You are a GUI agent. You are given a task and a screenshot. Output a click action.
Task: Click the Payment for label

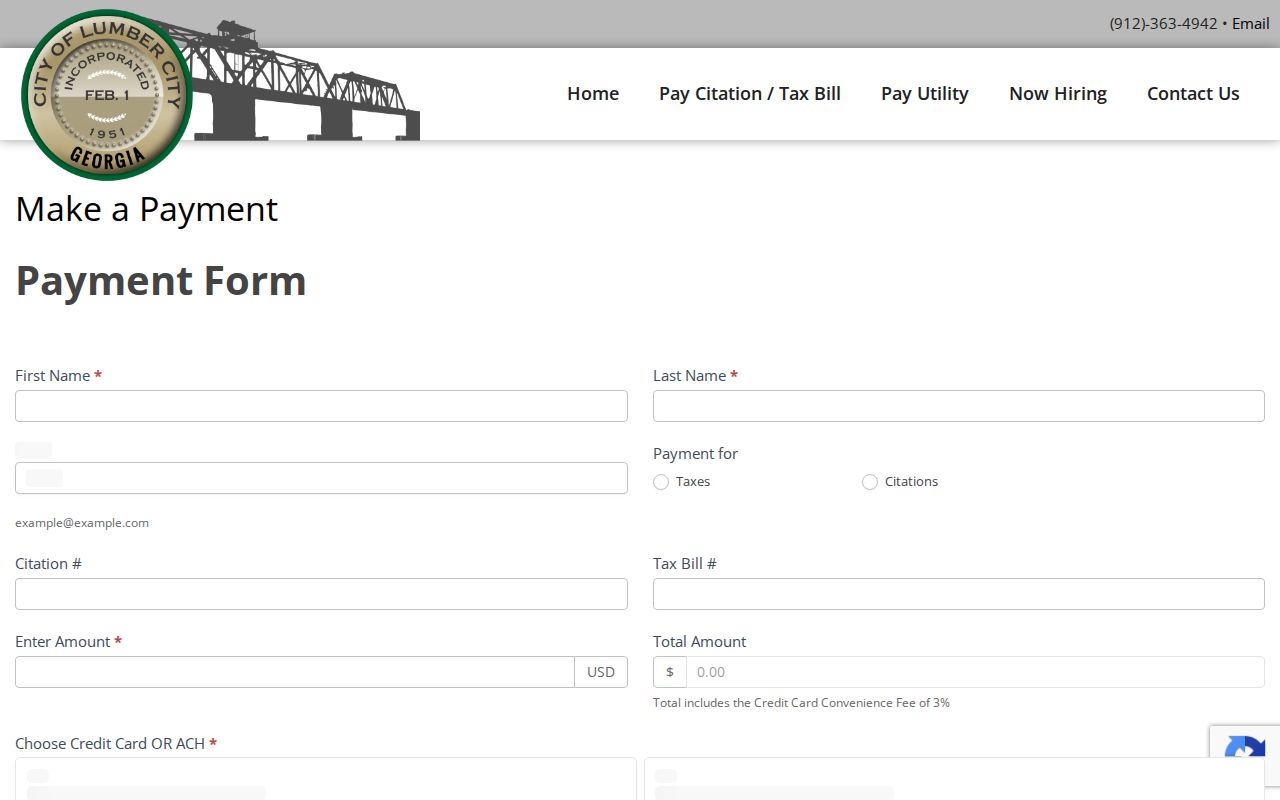coord(695,454)
